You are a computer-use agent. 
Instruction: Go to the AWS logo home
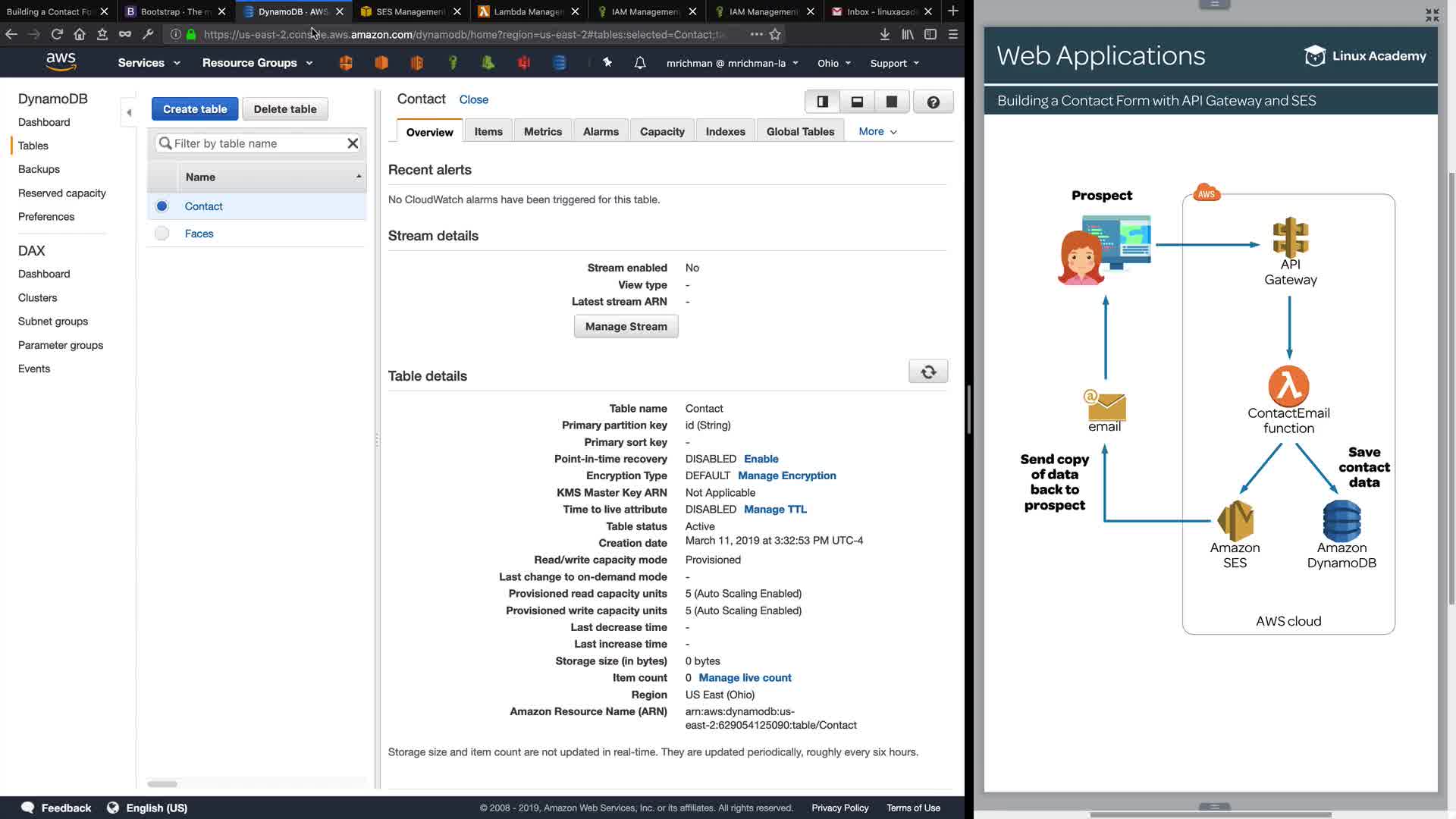point(61,62)
